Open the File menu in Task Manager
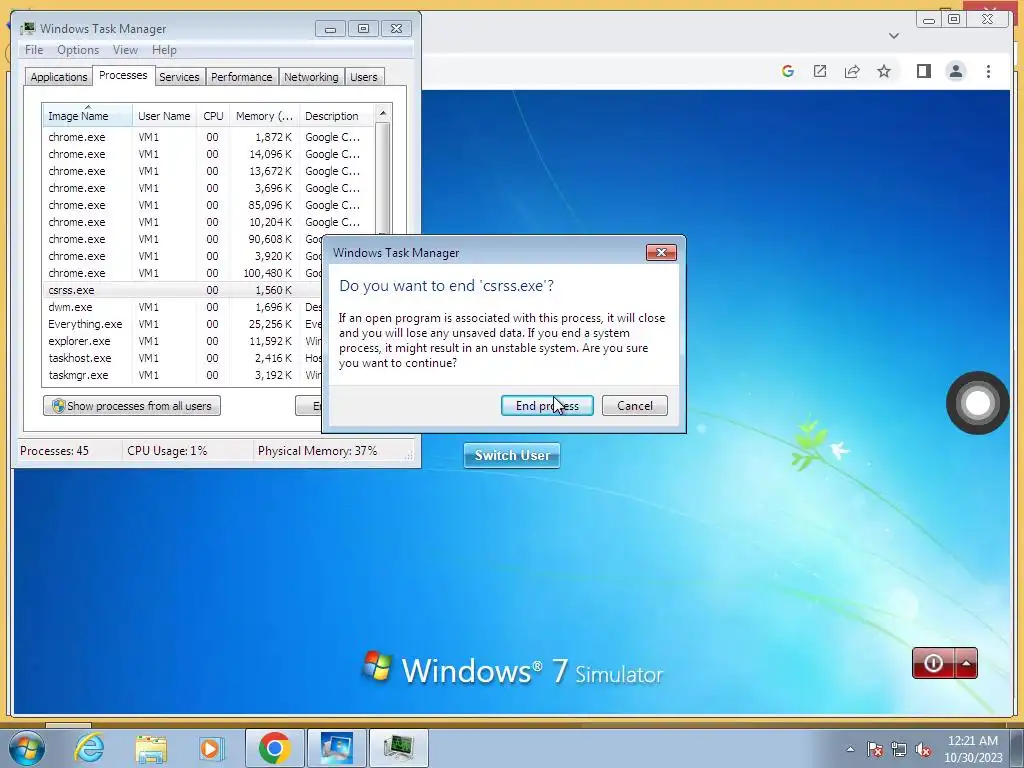Viewport: 1024px width, 768px height. (33, 50)
